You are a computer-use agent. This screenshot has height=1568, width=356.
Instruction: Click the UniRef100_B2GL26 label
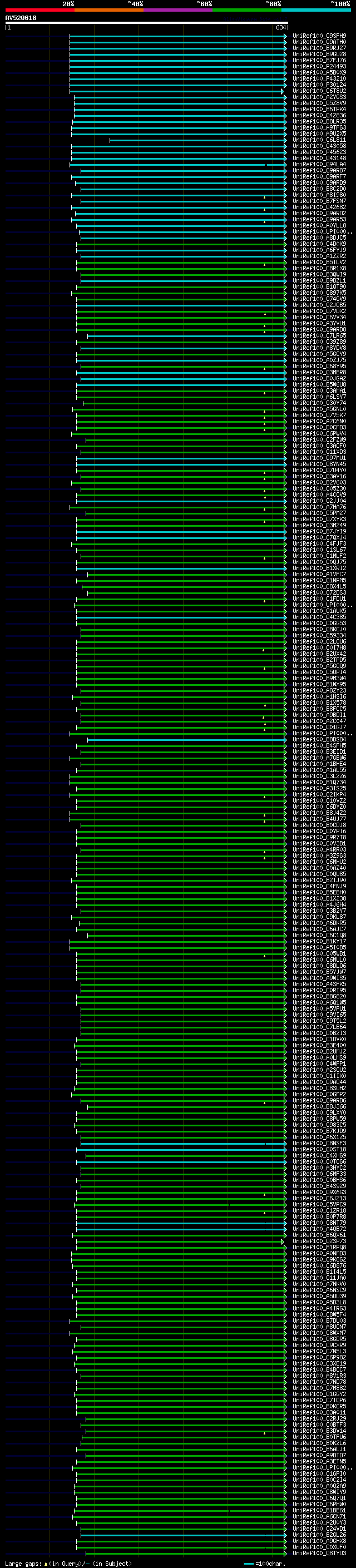point(319,1535)
